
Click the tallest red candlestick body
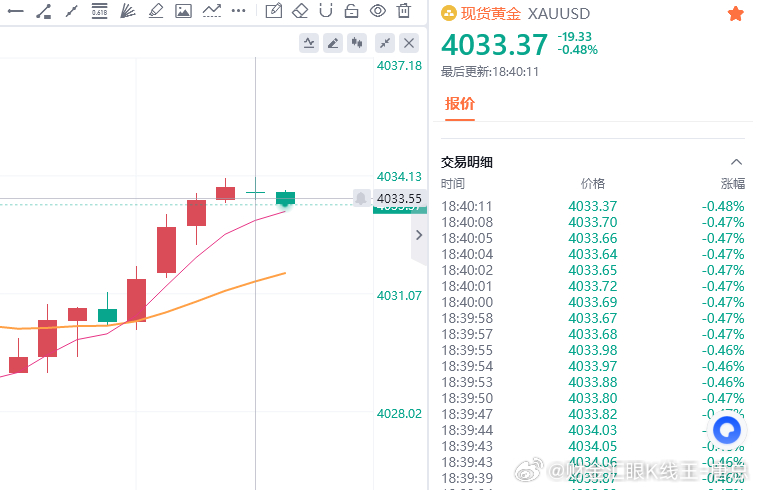tap(167, 250)
